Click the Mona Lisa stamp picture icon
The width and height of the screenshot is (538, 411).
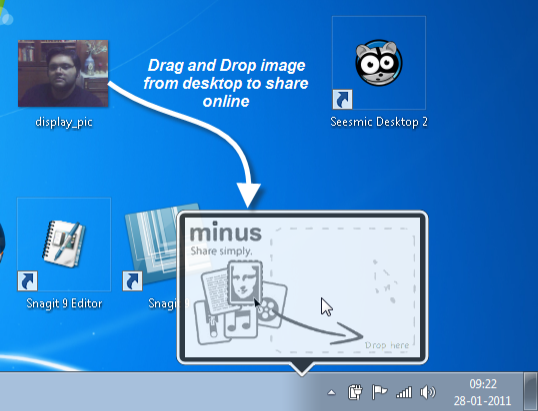point(245,282)
